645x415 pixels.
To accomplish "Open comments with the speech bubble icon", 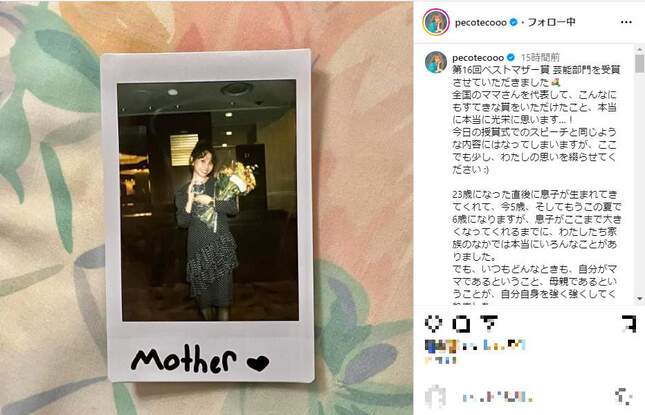I will [461, 324].
